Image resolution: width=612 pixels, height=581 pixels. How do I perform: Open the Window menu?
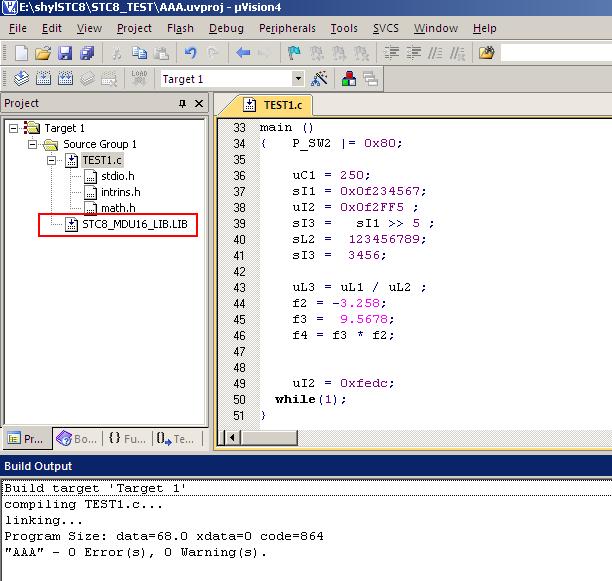tap(436, 28)
